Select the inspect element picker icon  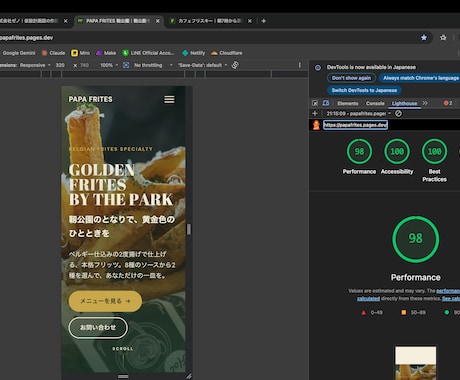tap(315, 103)
